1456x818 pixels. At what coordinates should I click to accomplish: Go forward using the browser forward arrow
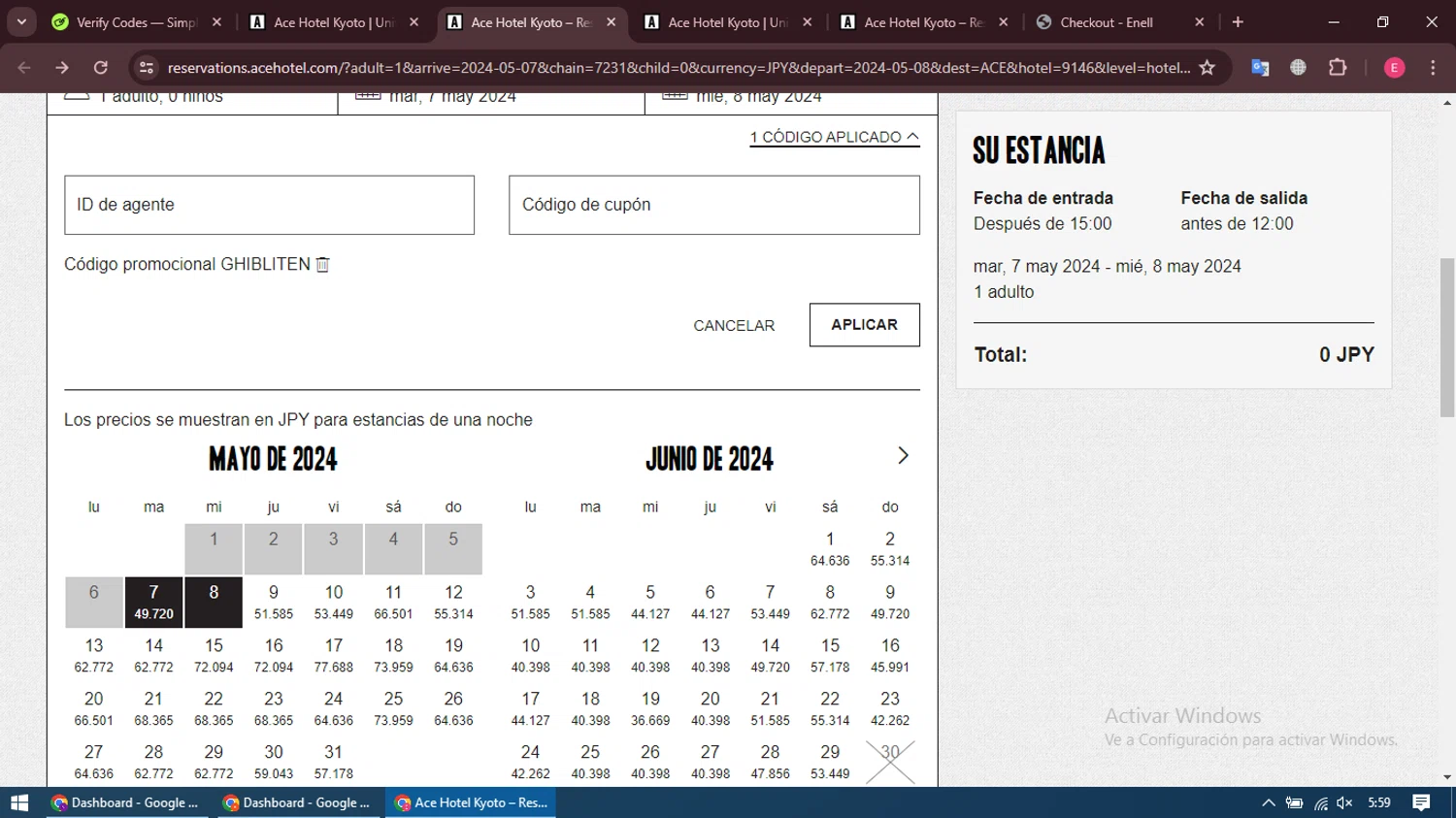point(62,67)
